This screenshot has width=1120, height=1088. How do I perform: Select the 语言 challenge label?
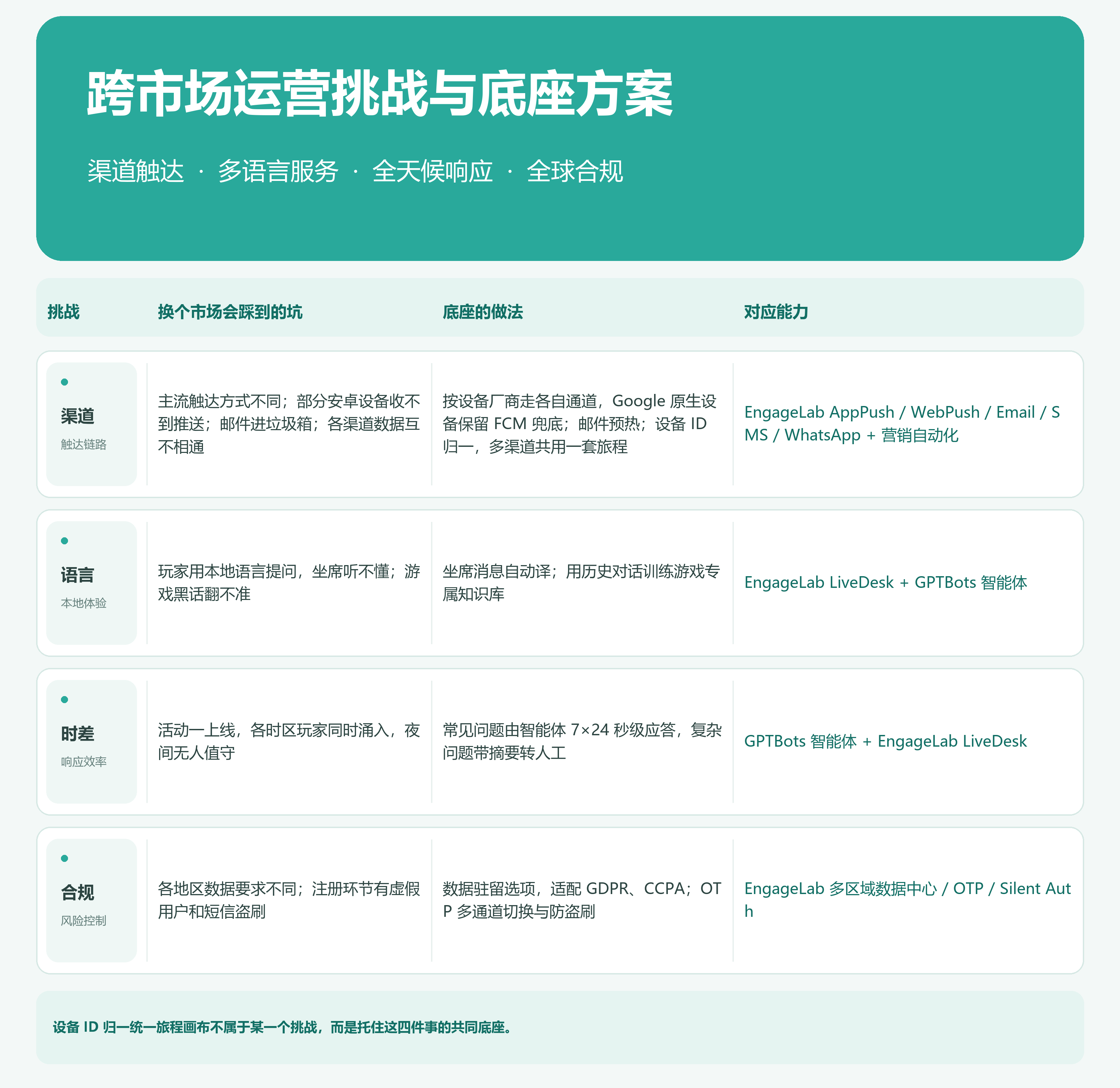(x=77, y=575)
